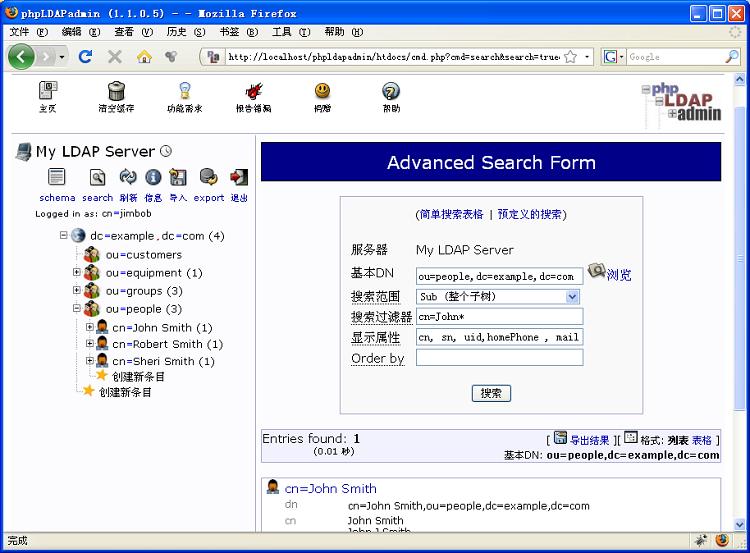Open the server info (信息) icon

pyautogui.click(x=153, y=178)
